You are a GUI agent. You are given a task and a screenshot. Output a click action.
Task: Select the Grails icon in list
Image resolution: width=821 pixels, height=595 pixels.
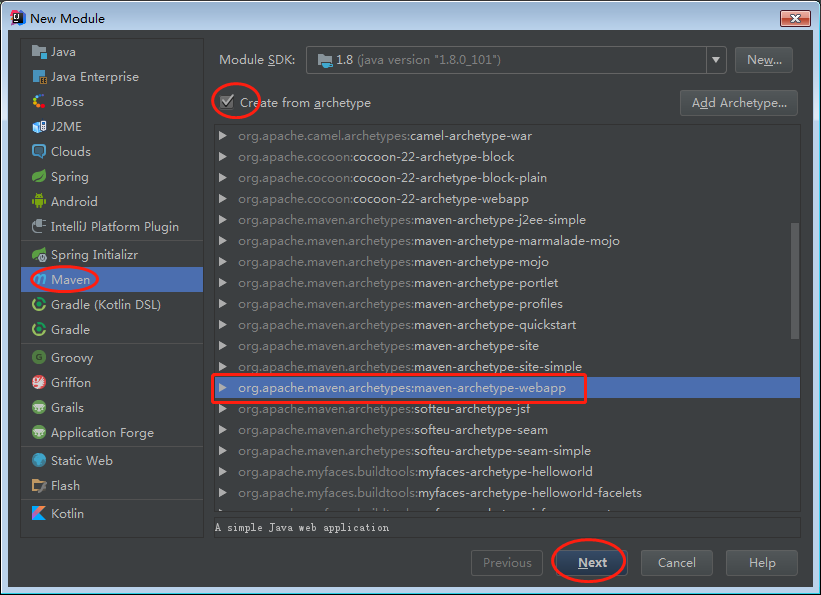[x=39, y=408]
